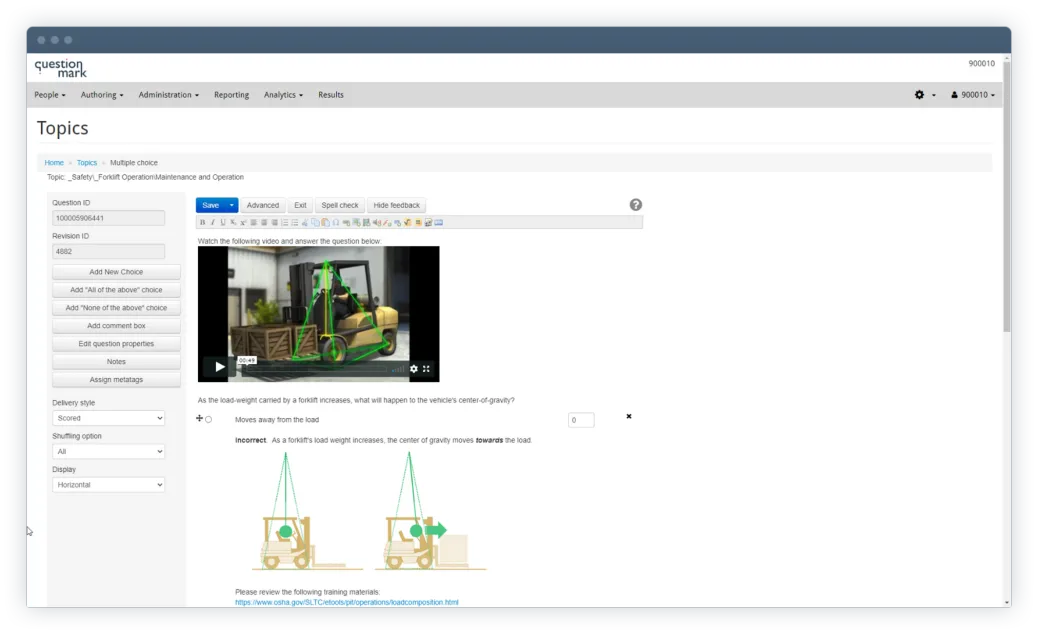Change the Shuffling option dropdown
1038x634 pixels.
[109, 451]
